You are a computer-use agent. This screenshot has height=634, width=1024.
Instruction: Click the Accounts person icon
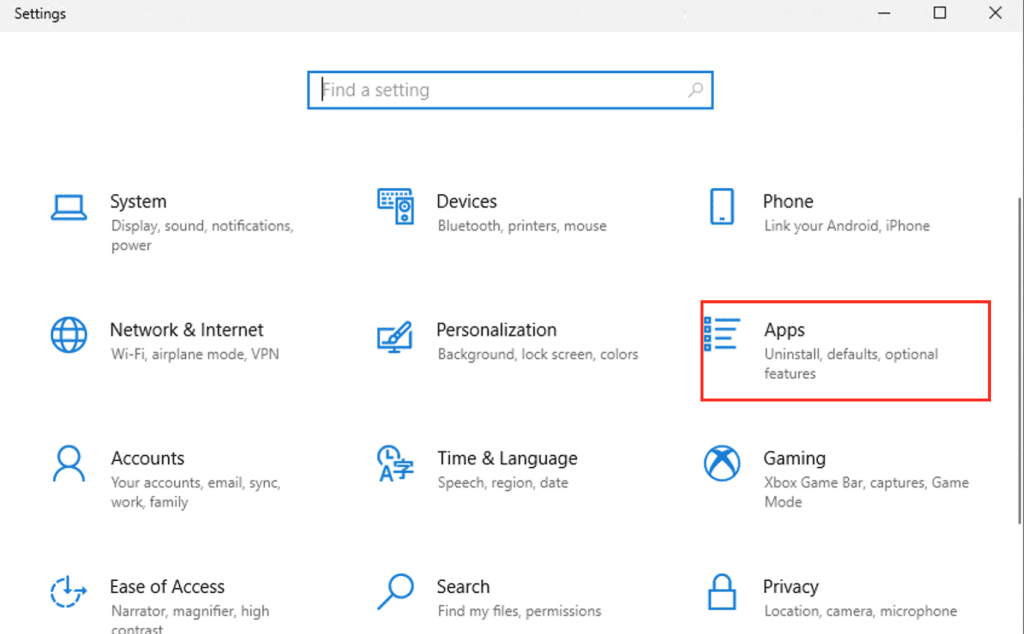pyautogui.click(x=69, y=463)
